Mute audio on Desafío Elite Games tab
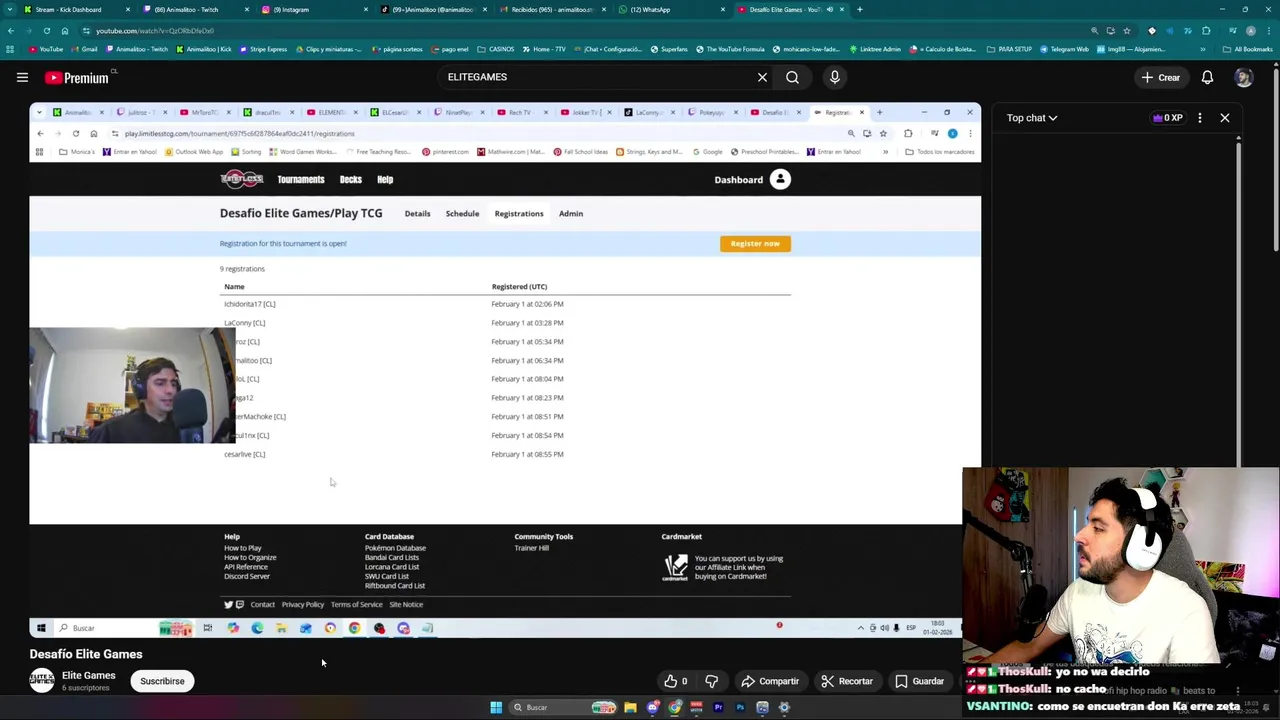The image size is (1280, 720). coord(829,9)
